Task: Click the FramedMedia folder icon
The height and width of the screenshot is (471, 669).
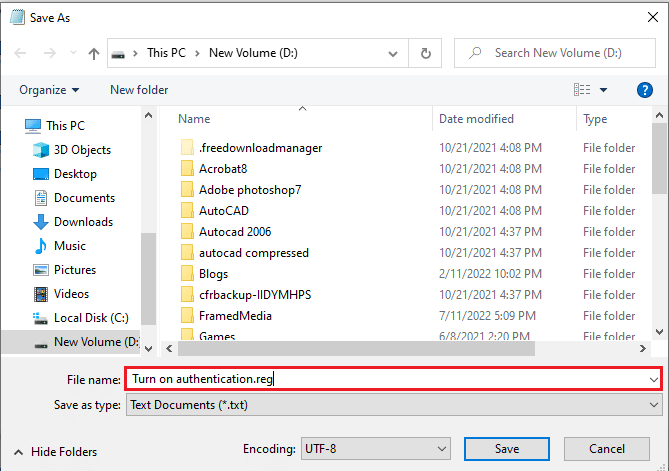Action: (x=187, y=316)
